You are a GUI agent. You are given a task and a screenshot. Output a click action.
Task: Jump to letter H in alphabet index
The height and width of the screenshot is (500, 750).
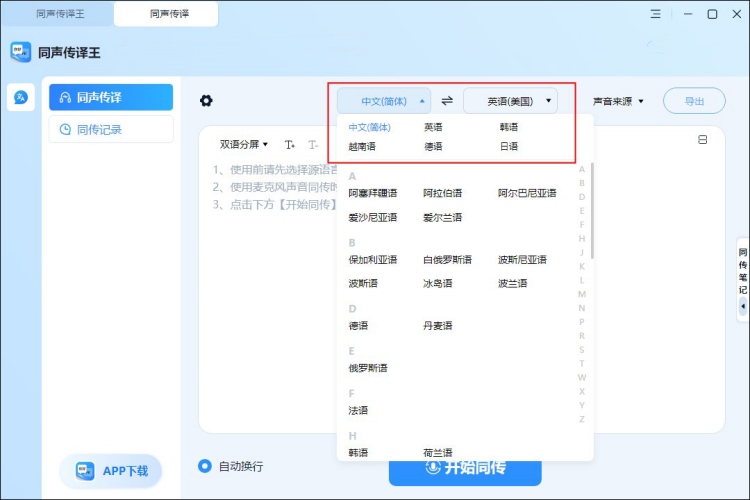582,238
